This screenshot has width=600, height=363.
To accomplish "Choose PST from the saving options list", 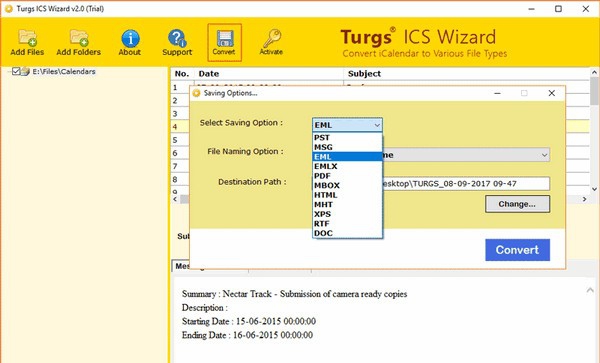I will tap(347, 138).
